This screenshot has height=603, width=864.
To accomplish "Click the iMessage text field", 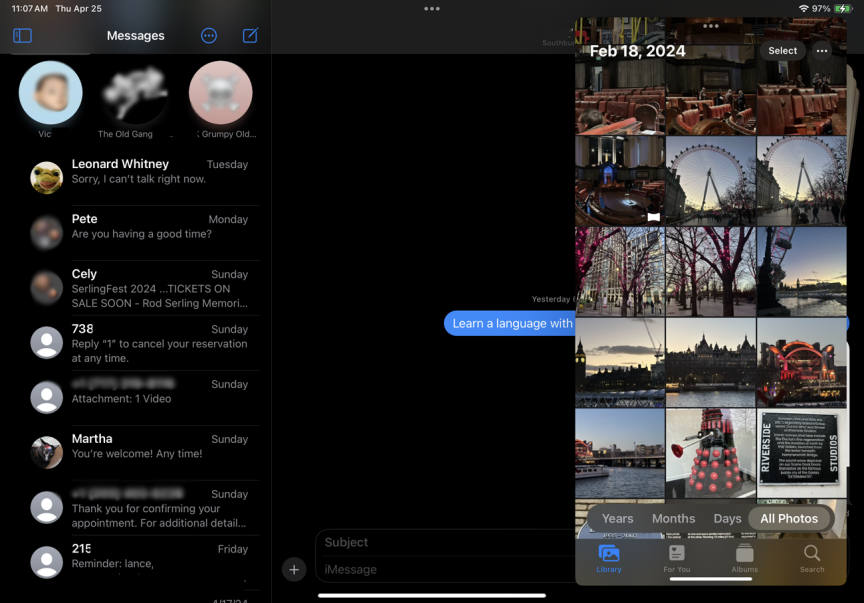I will (x=445, y=570).
